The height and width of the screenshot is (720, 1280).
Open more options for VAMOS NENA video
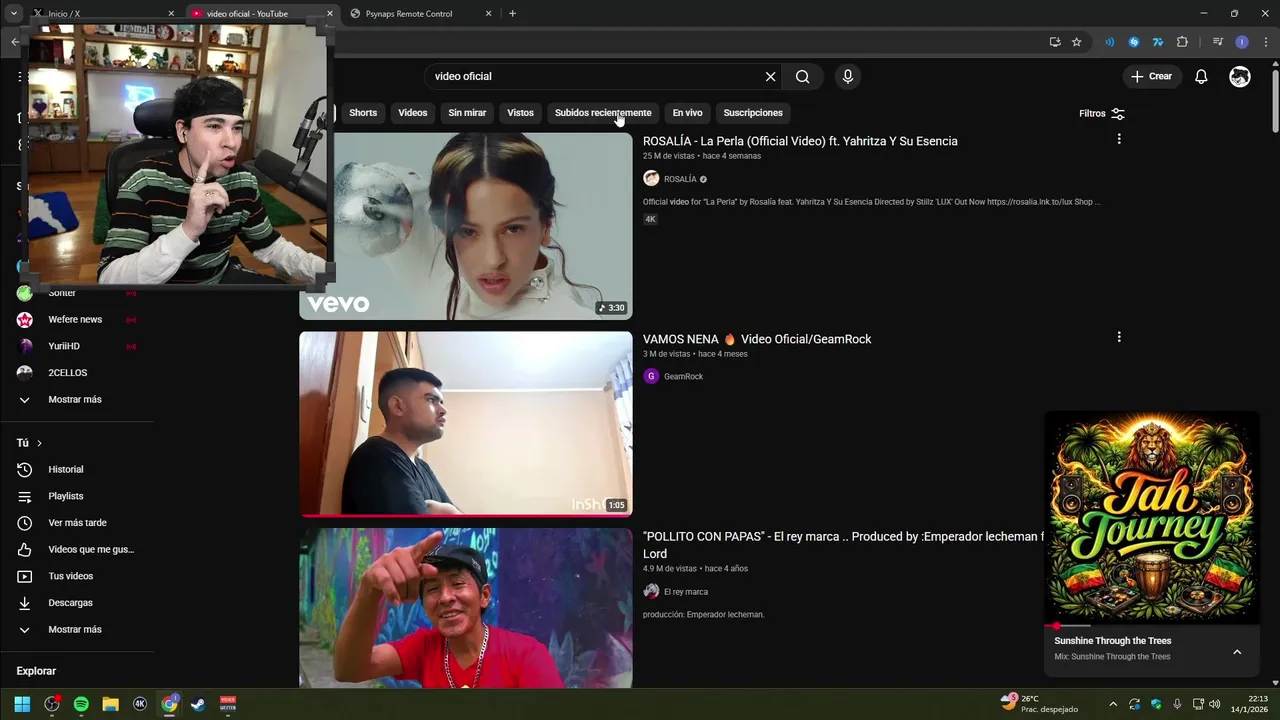(1119, 337)
